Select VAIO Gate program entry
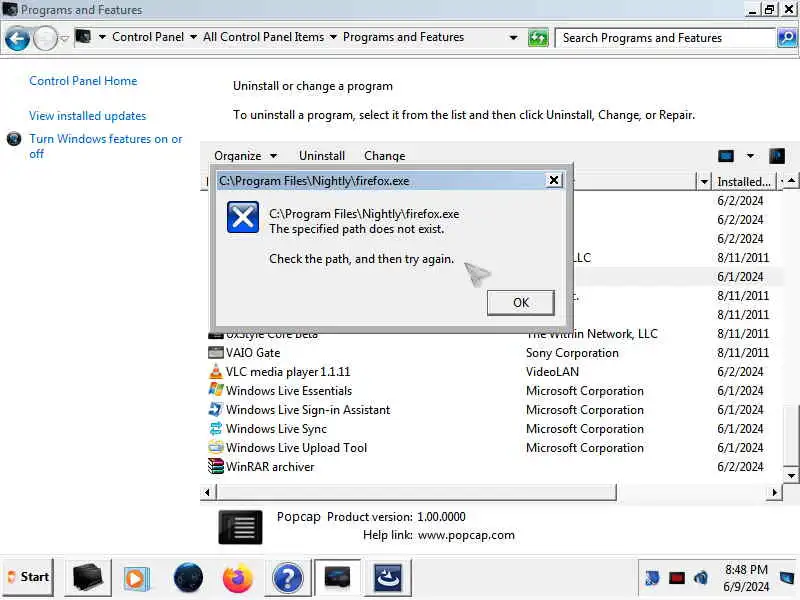This screenshot has height=600, width=800. pyautogui.click(x=253, y=353)
